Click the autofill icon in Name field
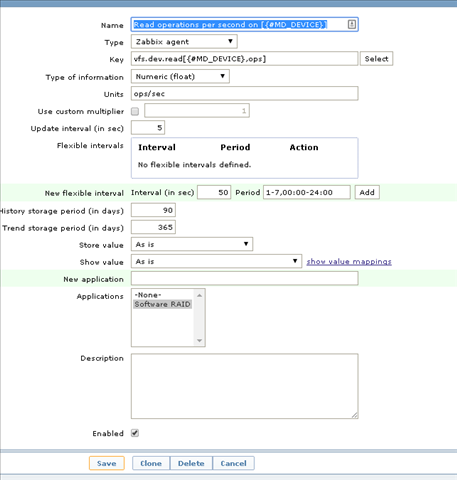 pyautogui.click(x=352, y=24)
